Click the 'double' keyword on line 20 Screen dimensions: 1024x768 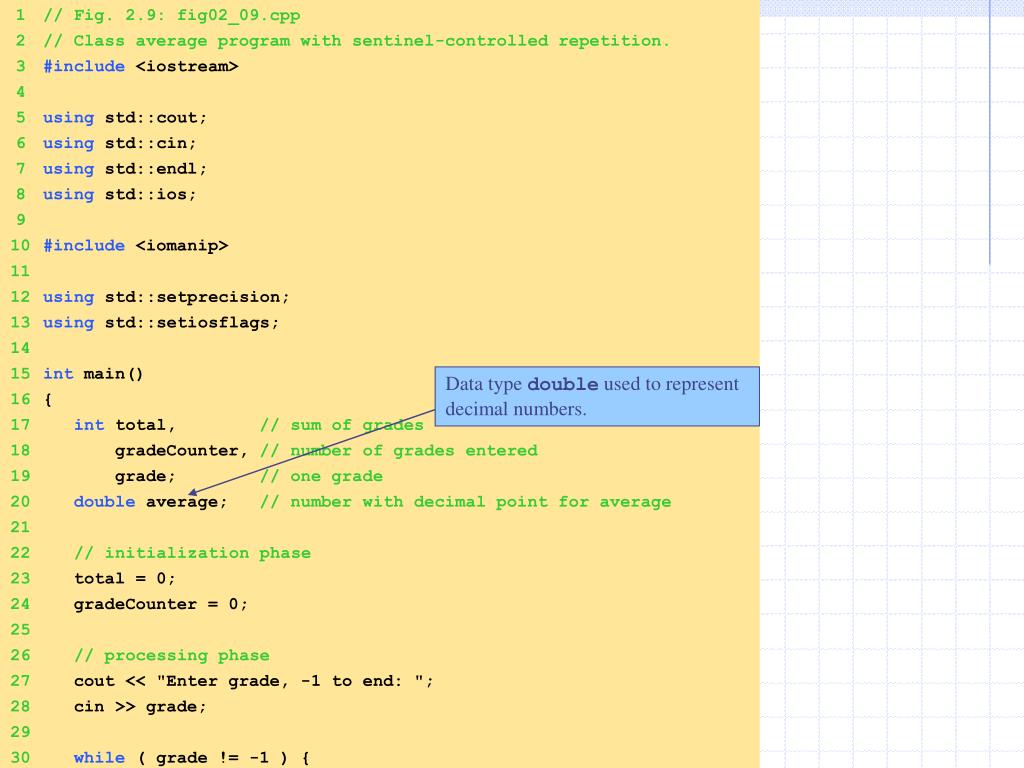[x=104, y=502]
